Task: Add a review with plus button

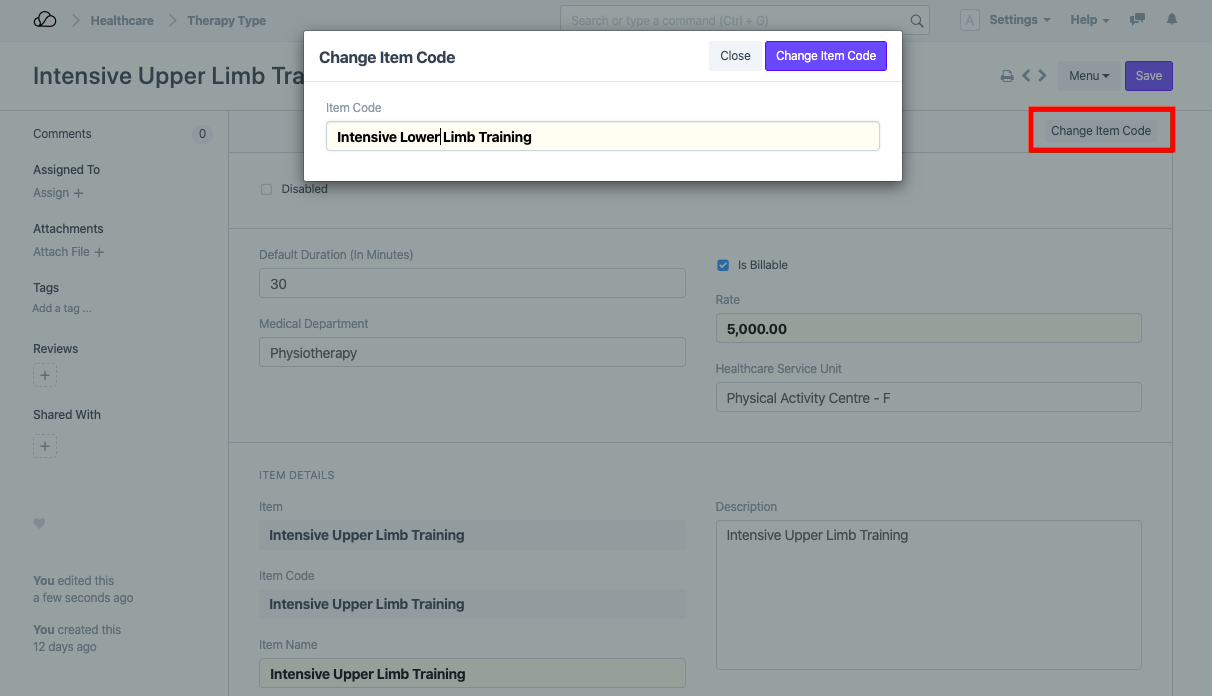Action: 45,375
